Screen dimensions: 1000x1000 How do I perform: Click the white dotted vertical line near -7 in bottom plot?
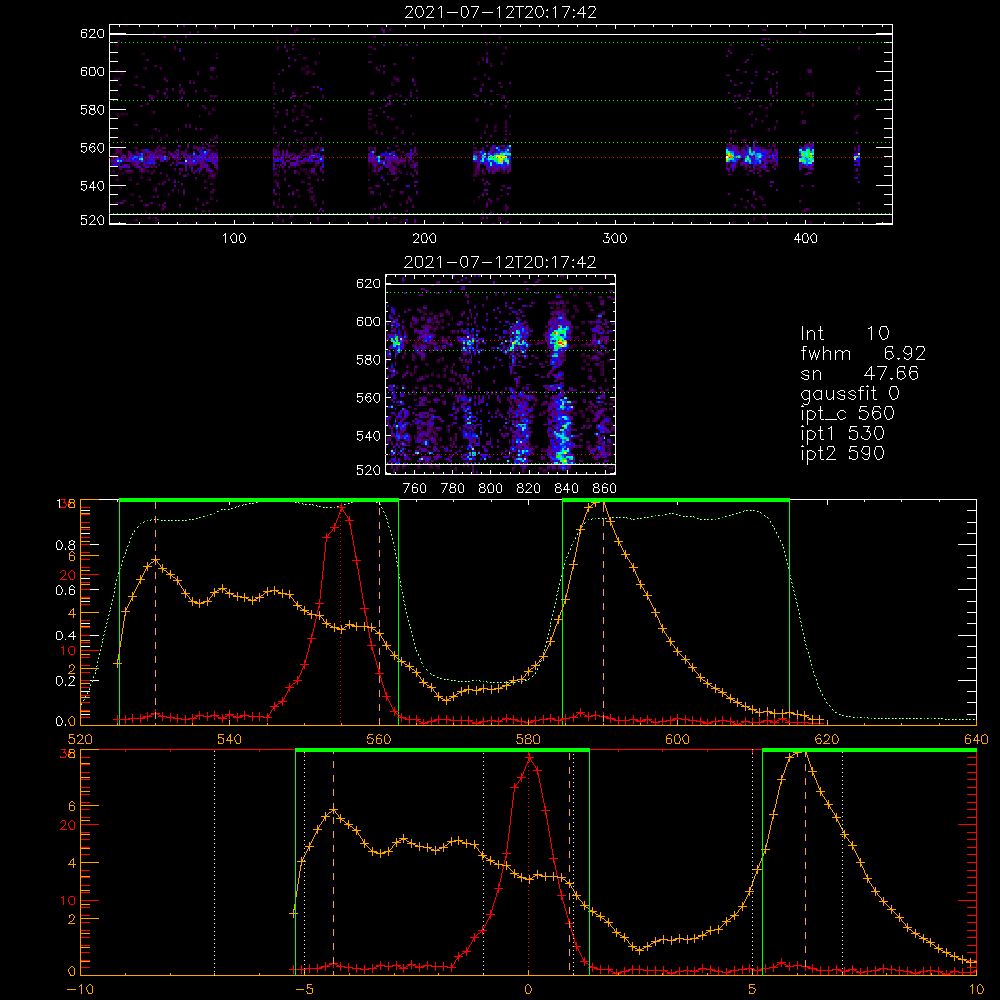(214, 862)
